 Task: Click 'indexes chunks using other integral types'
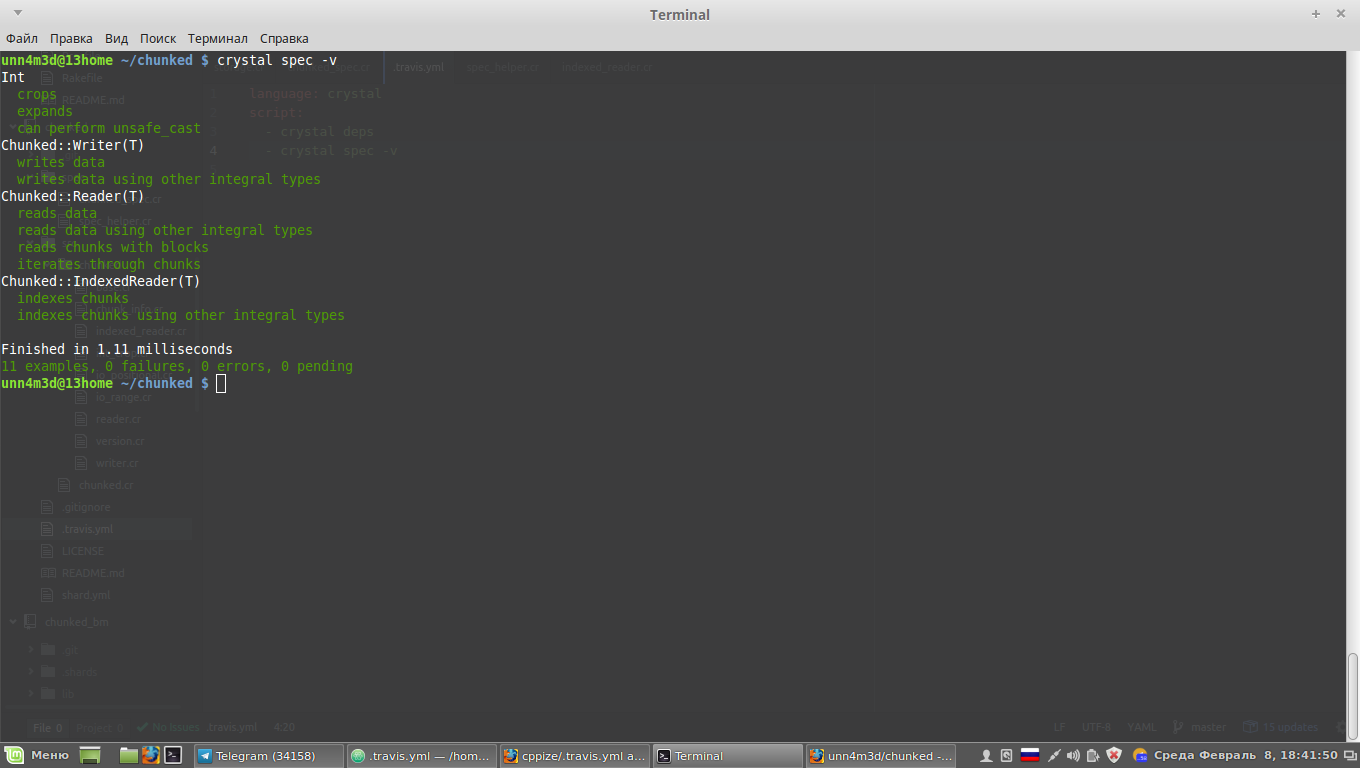(x=181, y=315)
